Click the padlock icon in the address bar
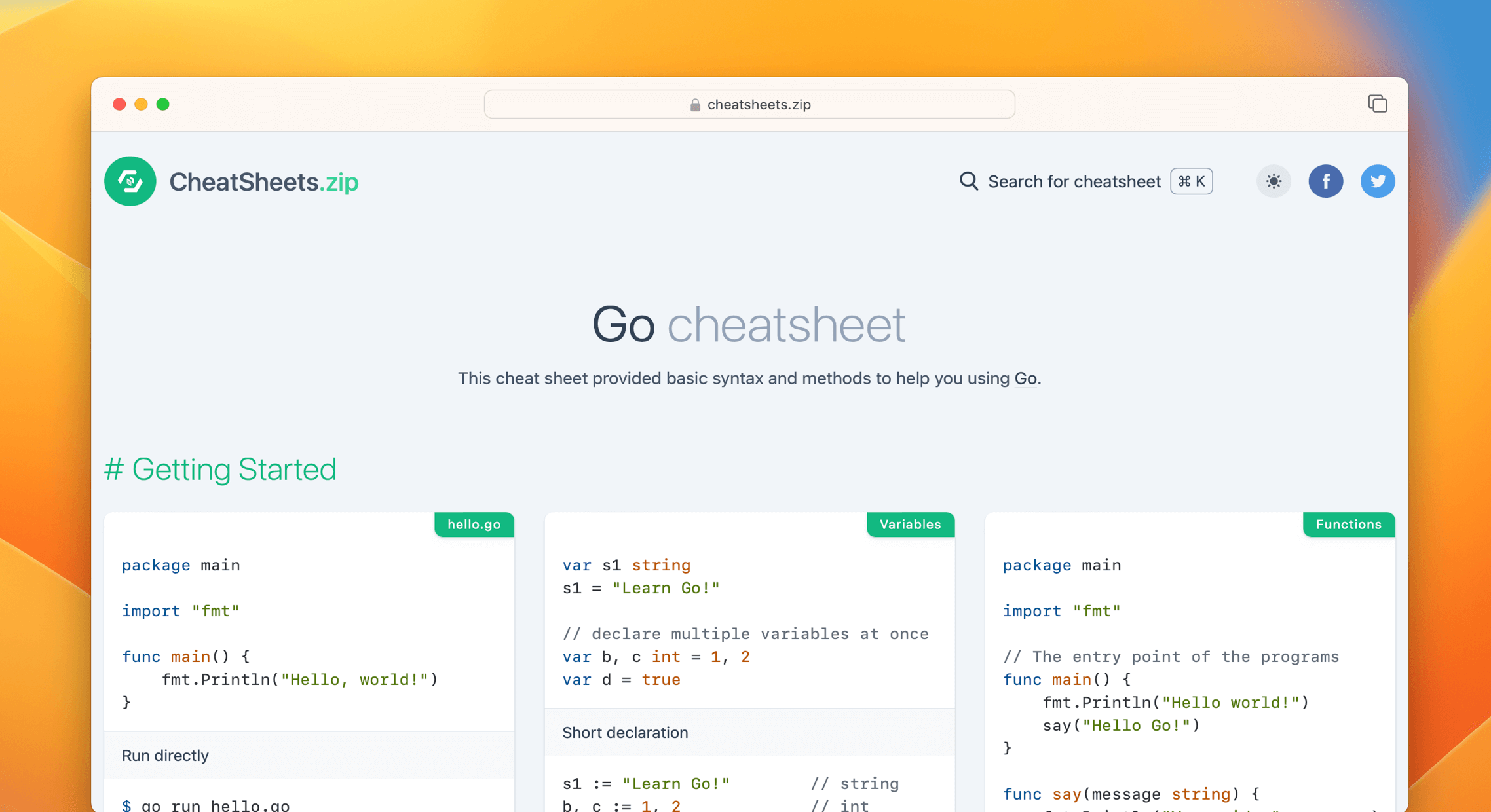Viewport: 1491px width, 812px height. point(694,104)
